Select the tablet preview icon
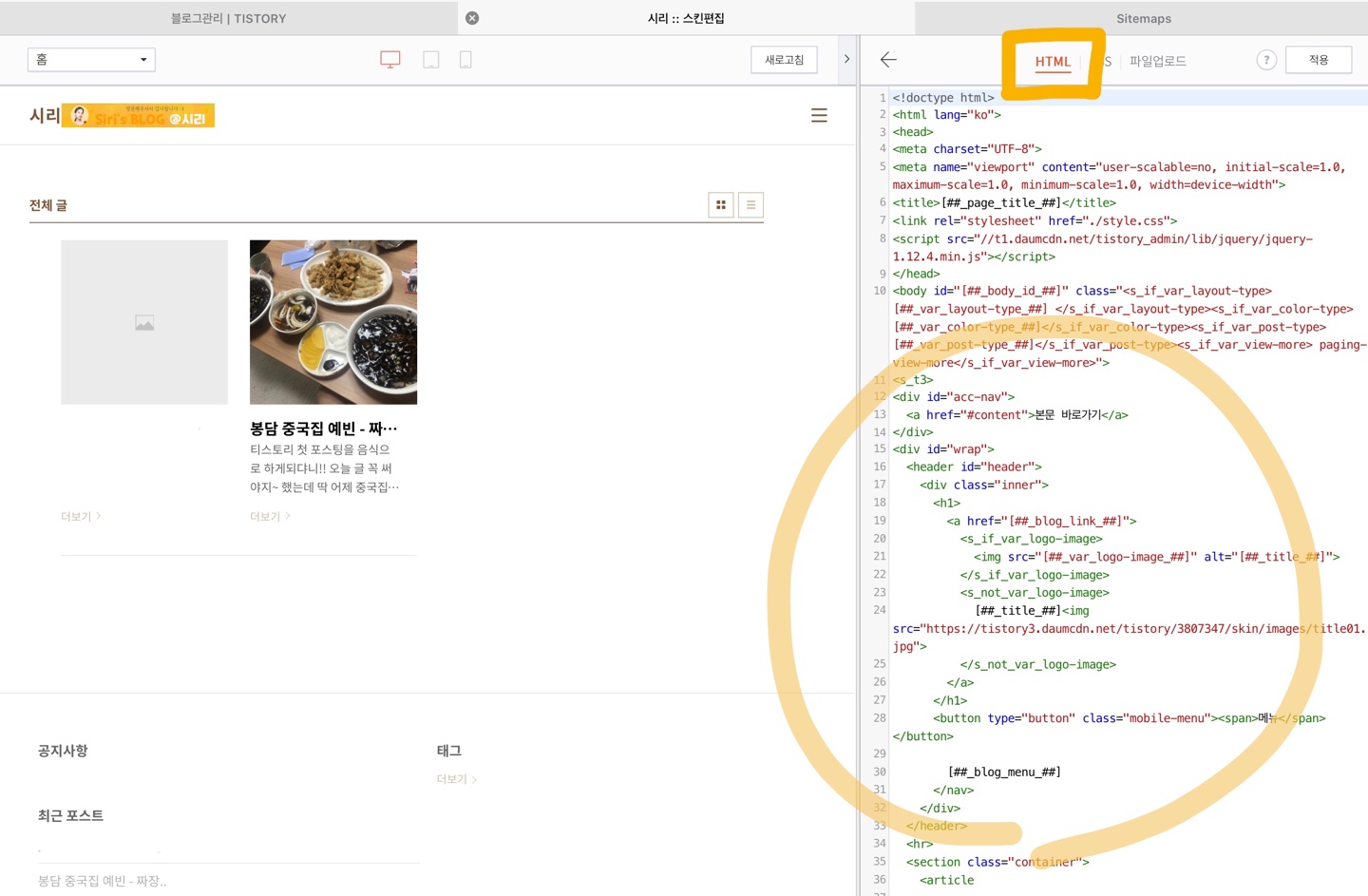The height and width of the screenshot is (896, 1368). pos(430,59)
